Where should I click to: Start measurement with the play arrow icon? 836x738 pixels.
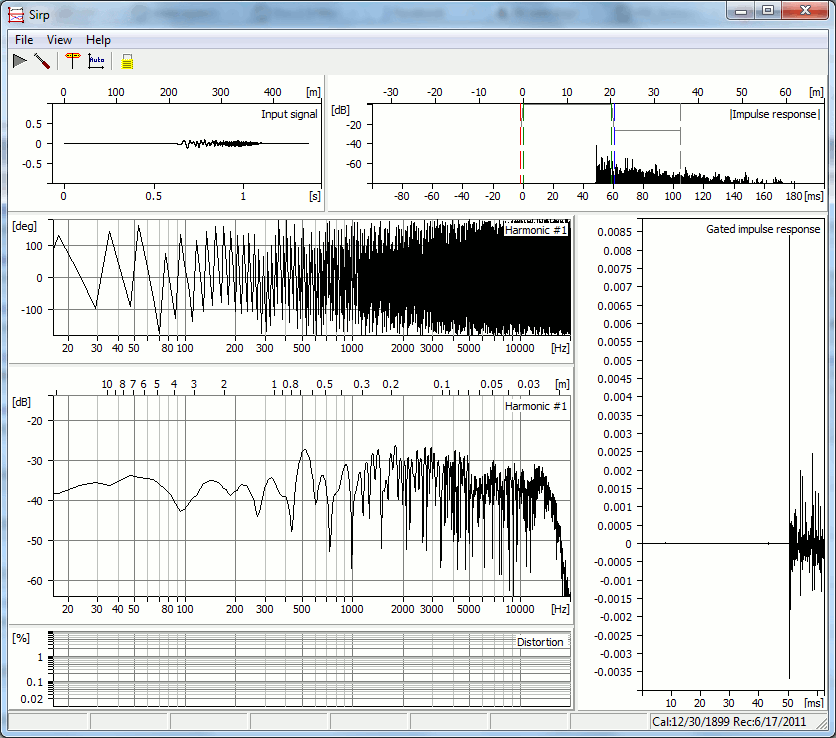pos(20,61)
